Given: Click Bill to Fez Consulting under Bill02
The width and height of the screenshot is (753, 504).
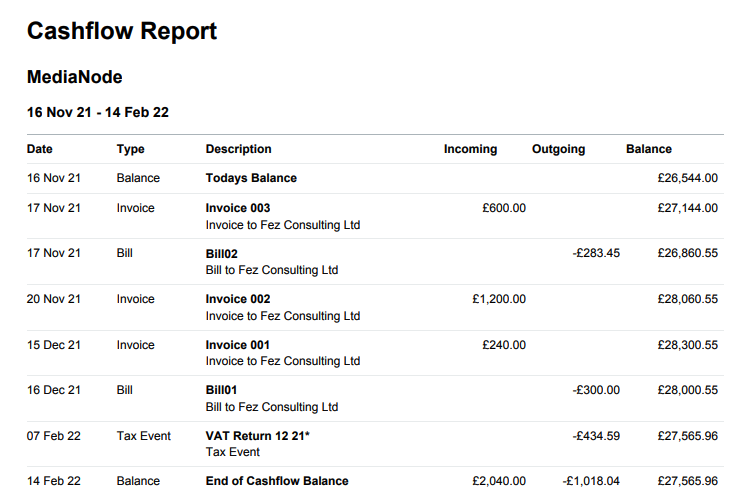Looking at the screenshot, I should (x=272, y=270).
